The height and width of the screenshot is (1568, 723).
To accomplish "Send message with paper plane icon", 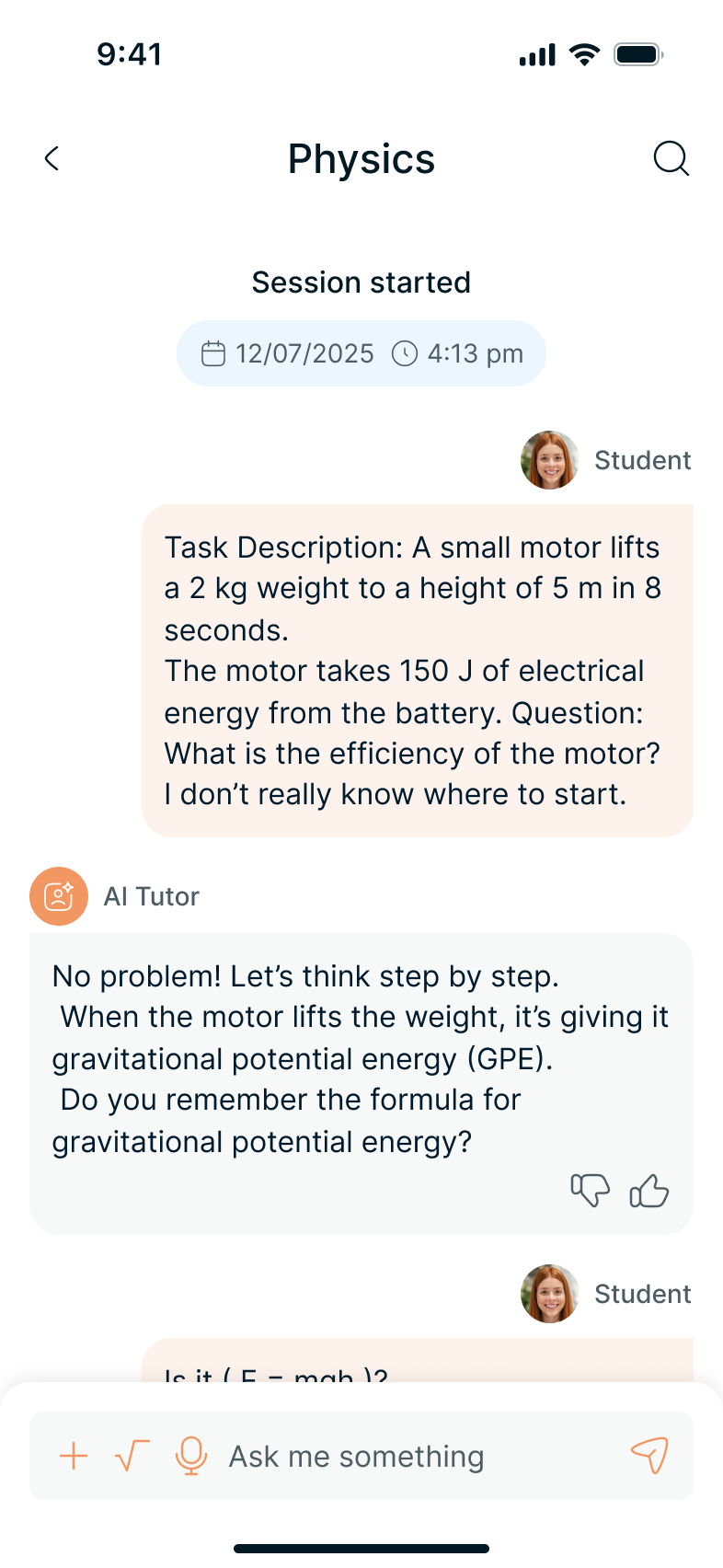I will pos(649,1456).
